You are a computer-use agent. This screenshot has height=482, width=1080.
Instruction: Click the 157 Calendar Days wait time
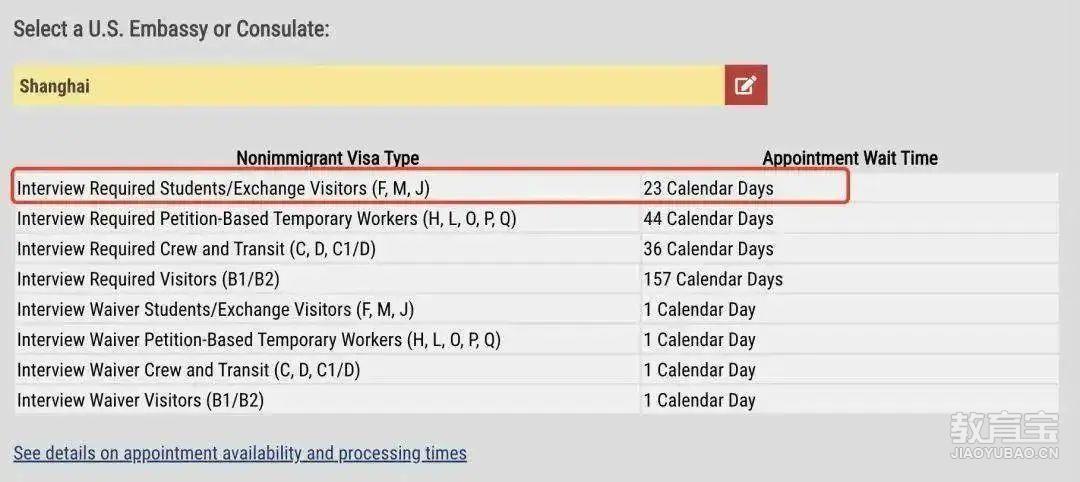click(713, 280)
